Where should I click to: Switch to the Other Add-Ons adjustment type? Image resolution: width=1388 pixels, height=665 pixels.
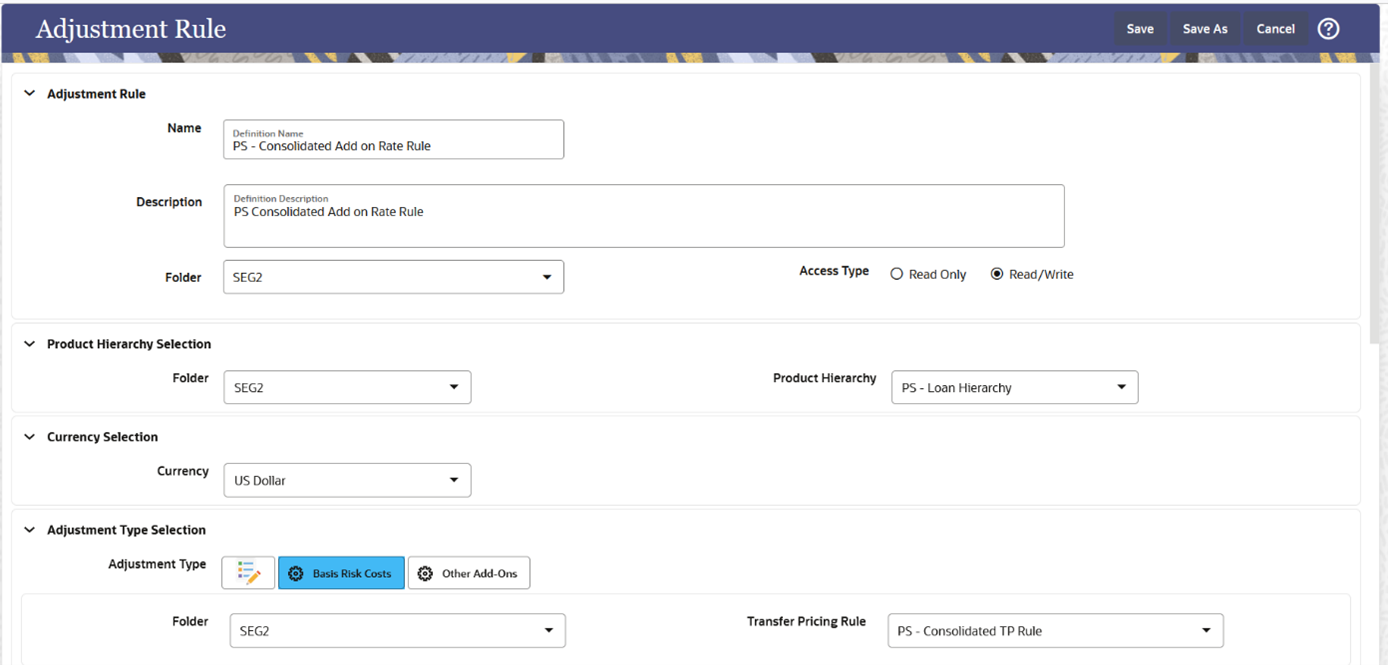coord(469,572)
